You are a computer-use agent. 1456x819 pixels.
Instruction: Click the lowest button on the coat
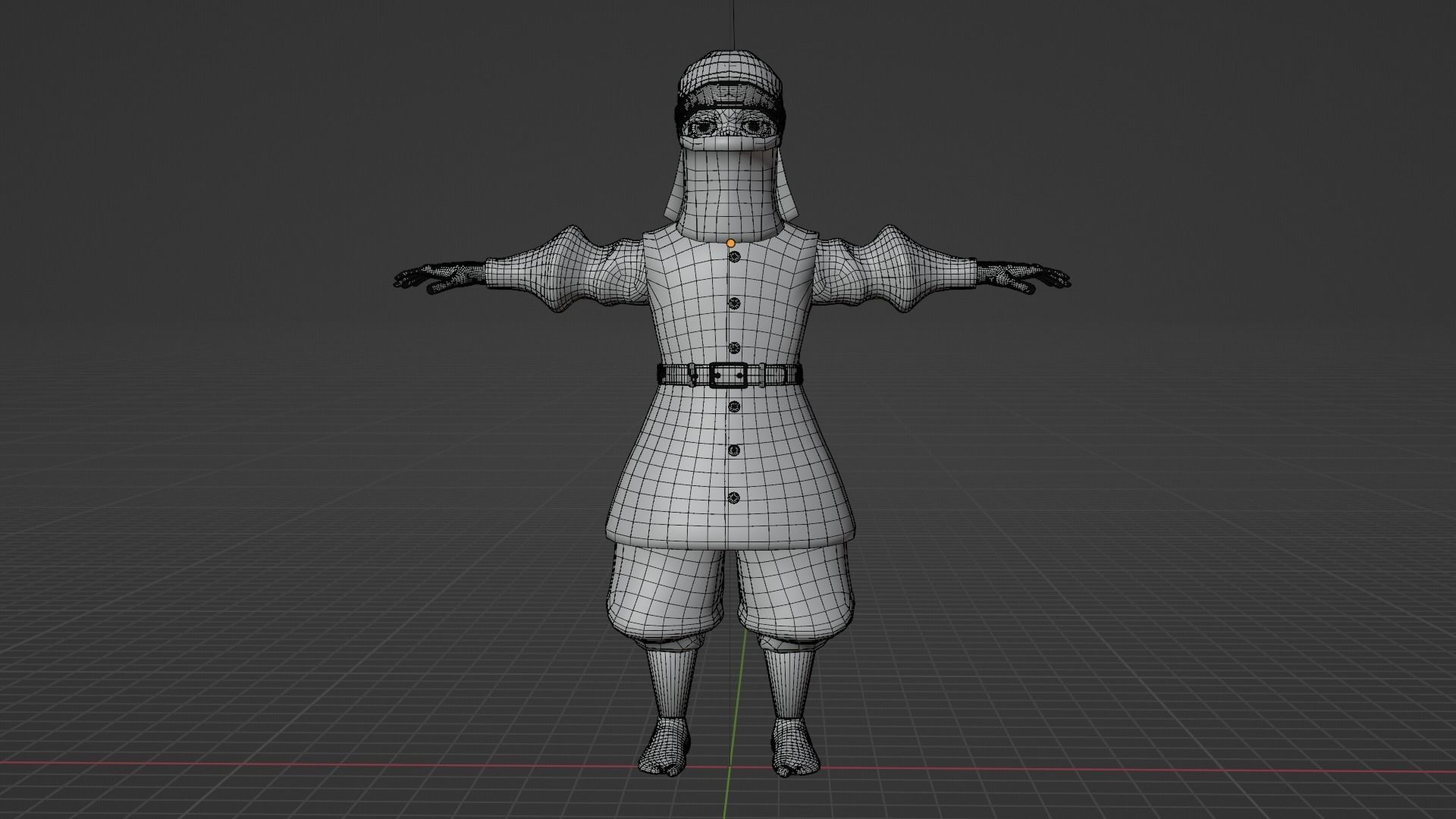[733, 498]
